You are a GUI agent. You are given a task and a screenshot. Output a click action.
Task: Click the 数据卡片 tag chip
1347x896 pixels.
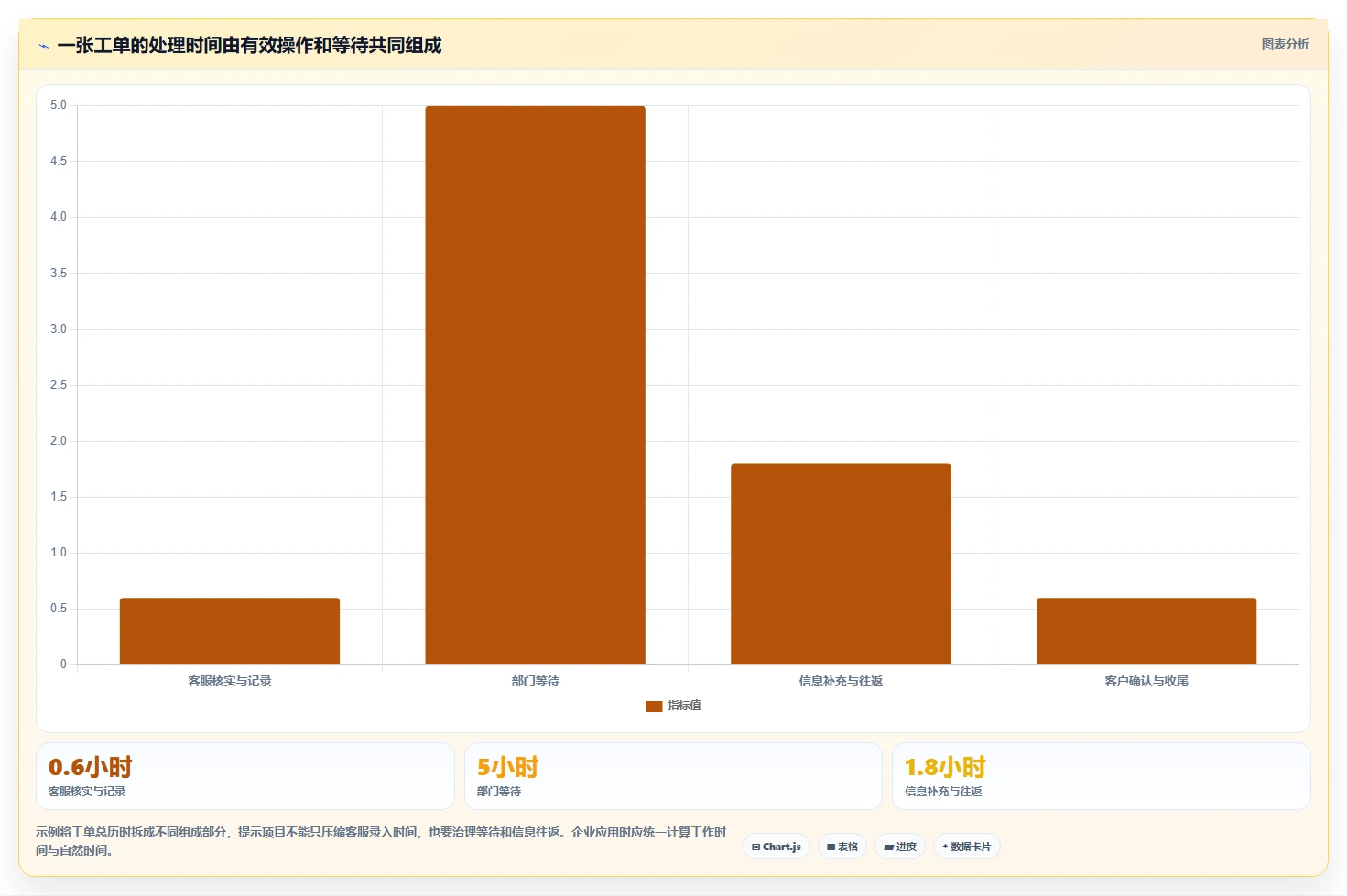[x=967, y=847]
